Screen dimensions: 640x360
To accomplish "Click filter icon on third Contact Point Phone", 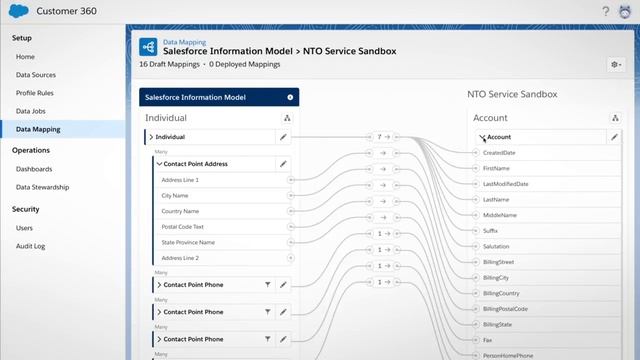I will pyautogui.click(x=268, y=339).
